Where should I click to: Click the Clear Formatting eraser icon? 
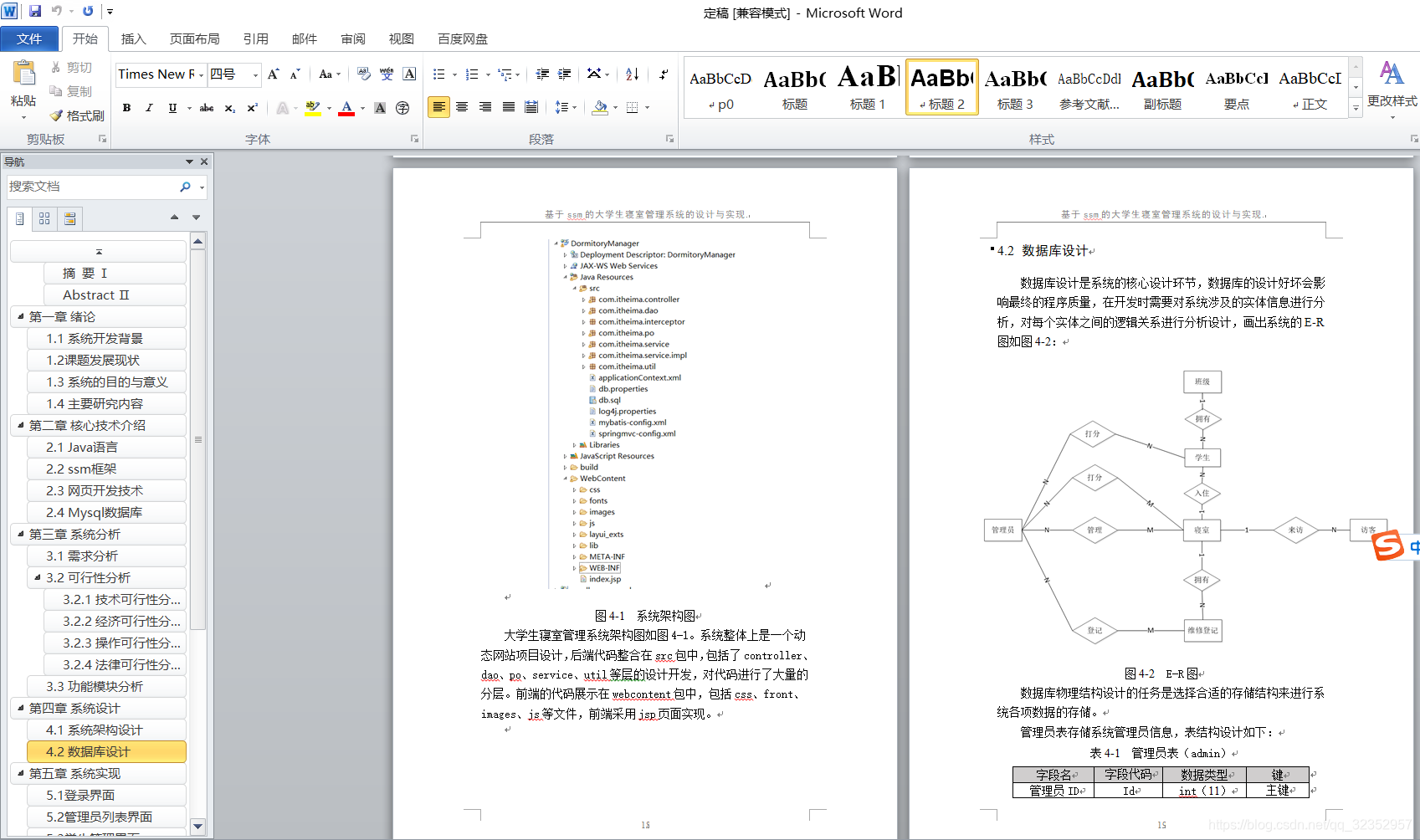[364, 74]
